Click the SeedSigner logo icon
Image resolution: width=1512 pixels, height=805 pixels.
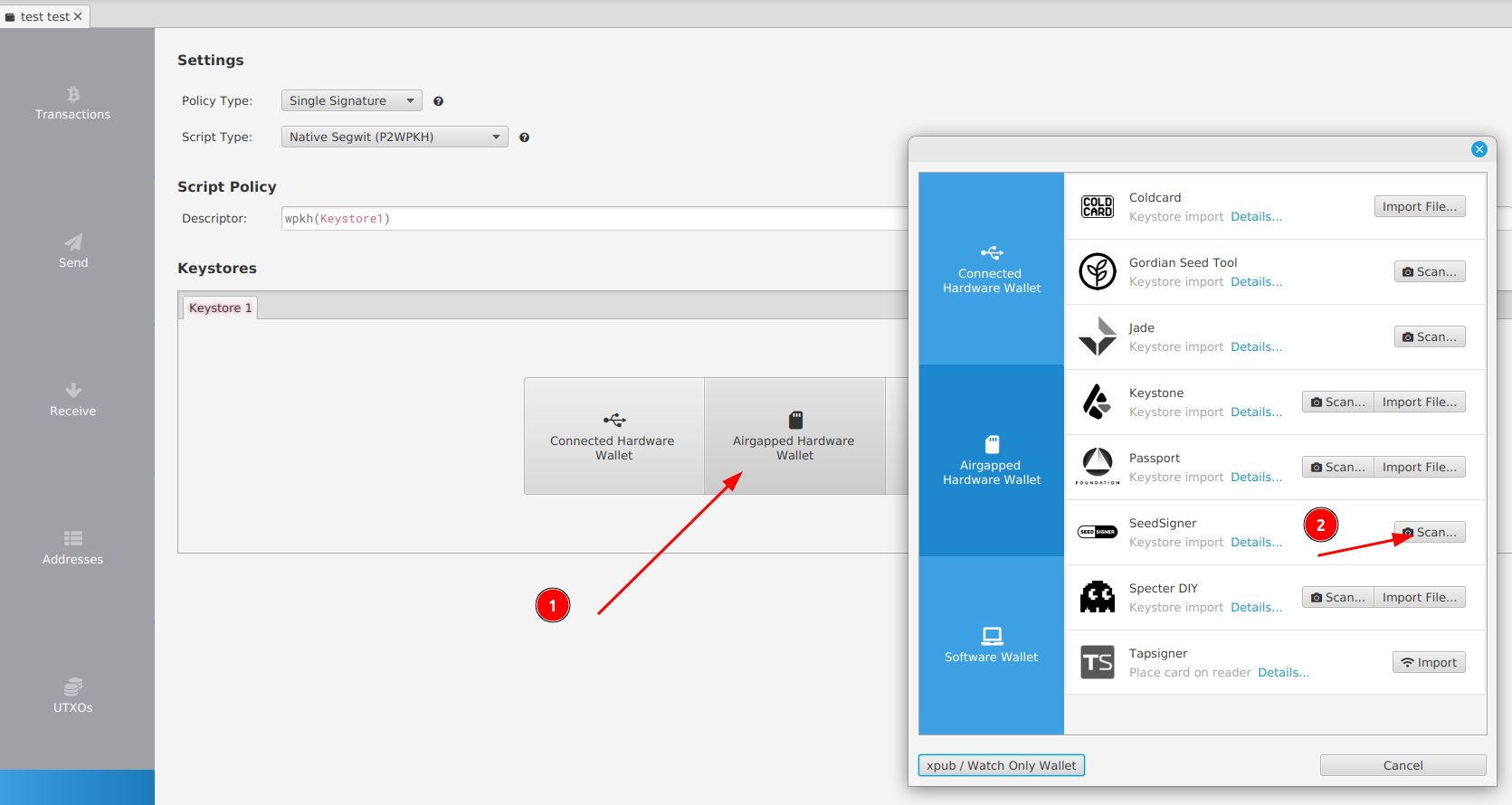tap(1098, 532)
